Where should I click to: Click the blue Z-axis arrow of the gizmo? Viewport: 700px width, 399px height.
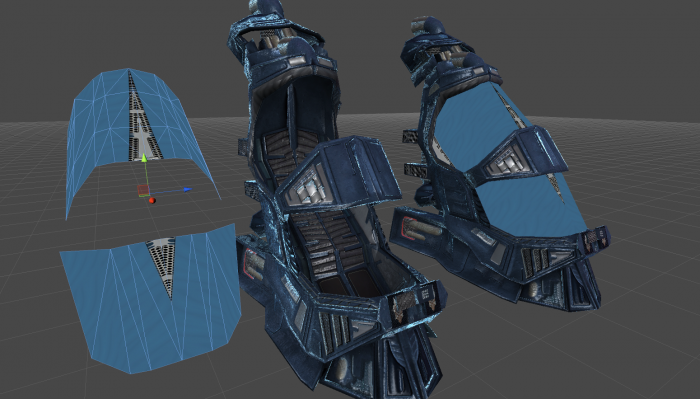188,190
